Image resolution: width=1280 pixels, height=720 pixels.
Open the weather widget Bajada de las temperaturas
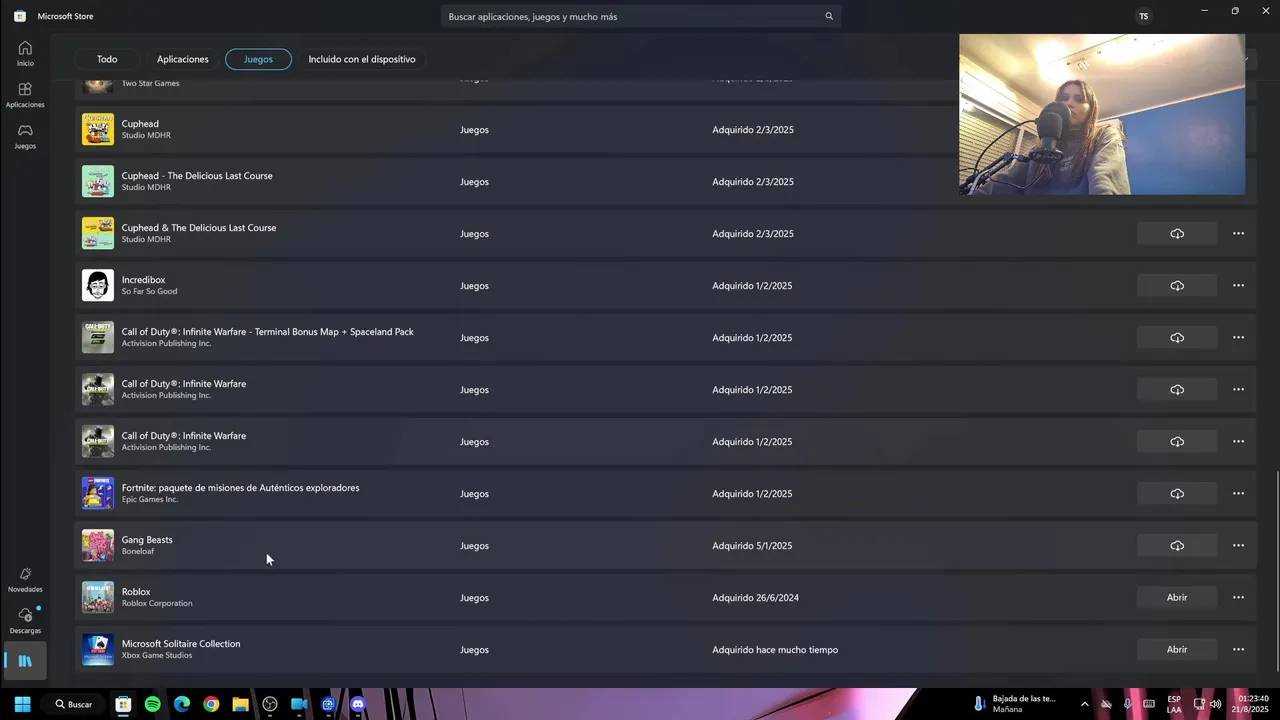coord(1017,704)
